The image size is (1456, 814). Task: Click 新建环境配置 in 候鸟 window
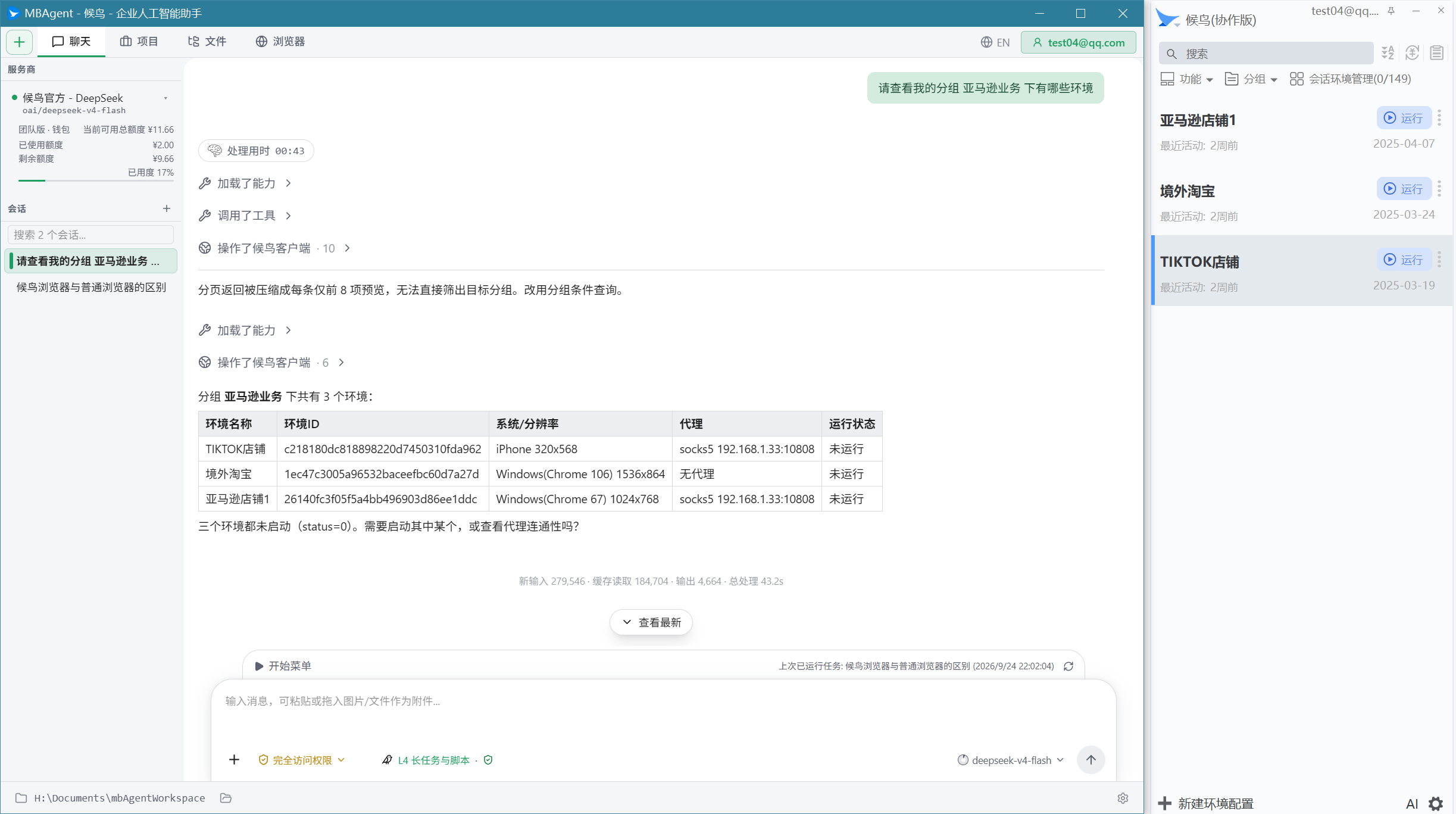1206,803
